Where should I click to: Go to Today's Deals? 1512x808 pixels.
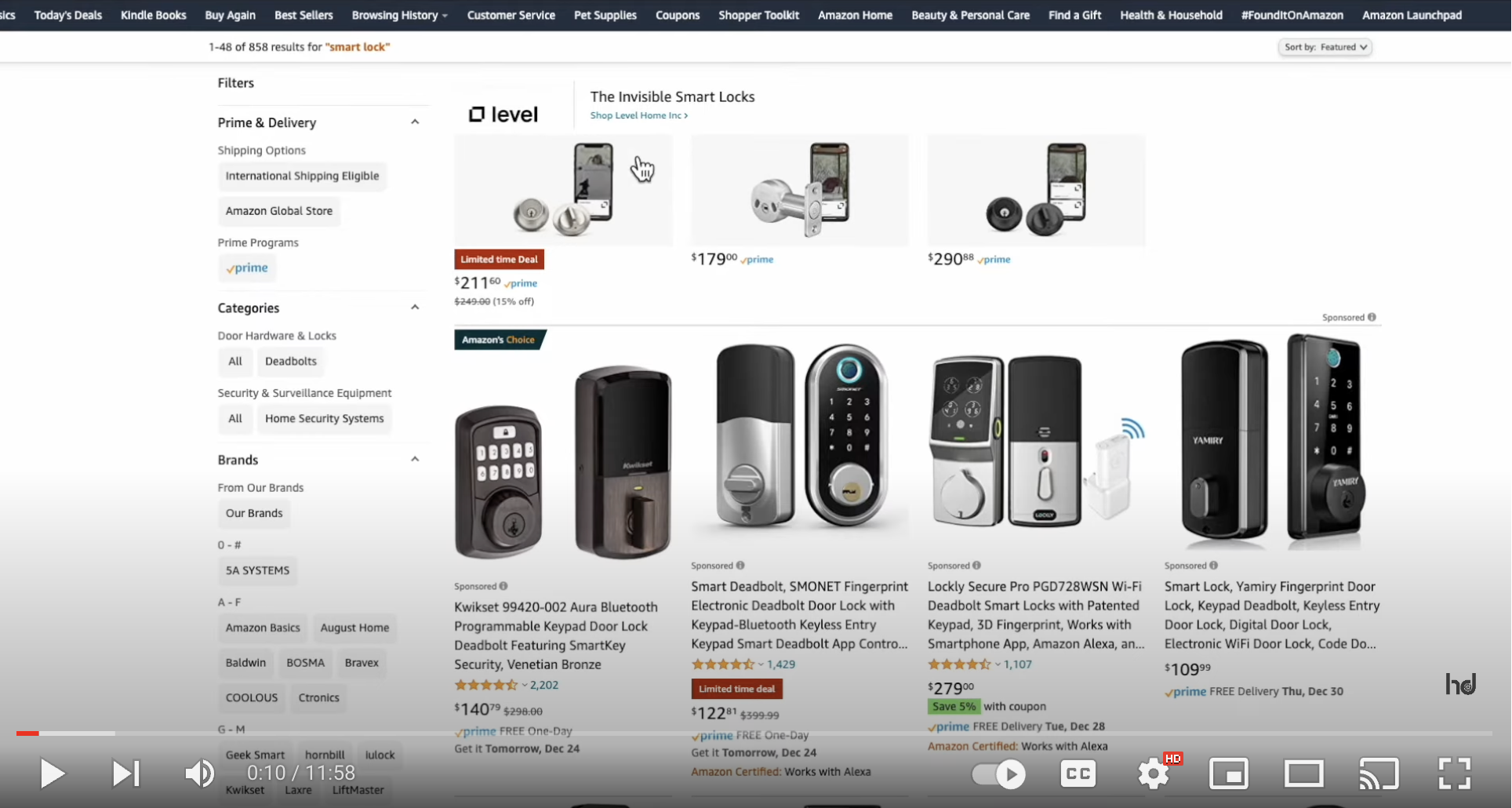[x=68, y=15]
